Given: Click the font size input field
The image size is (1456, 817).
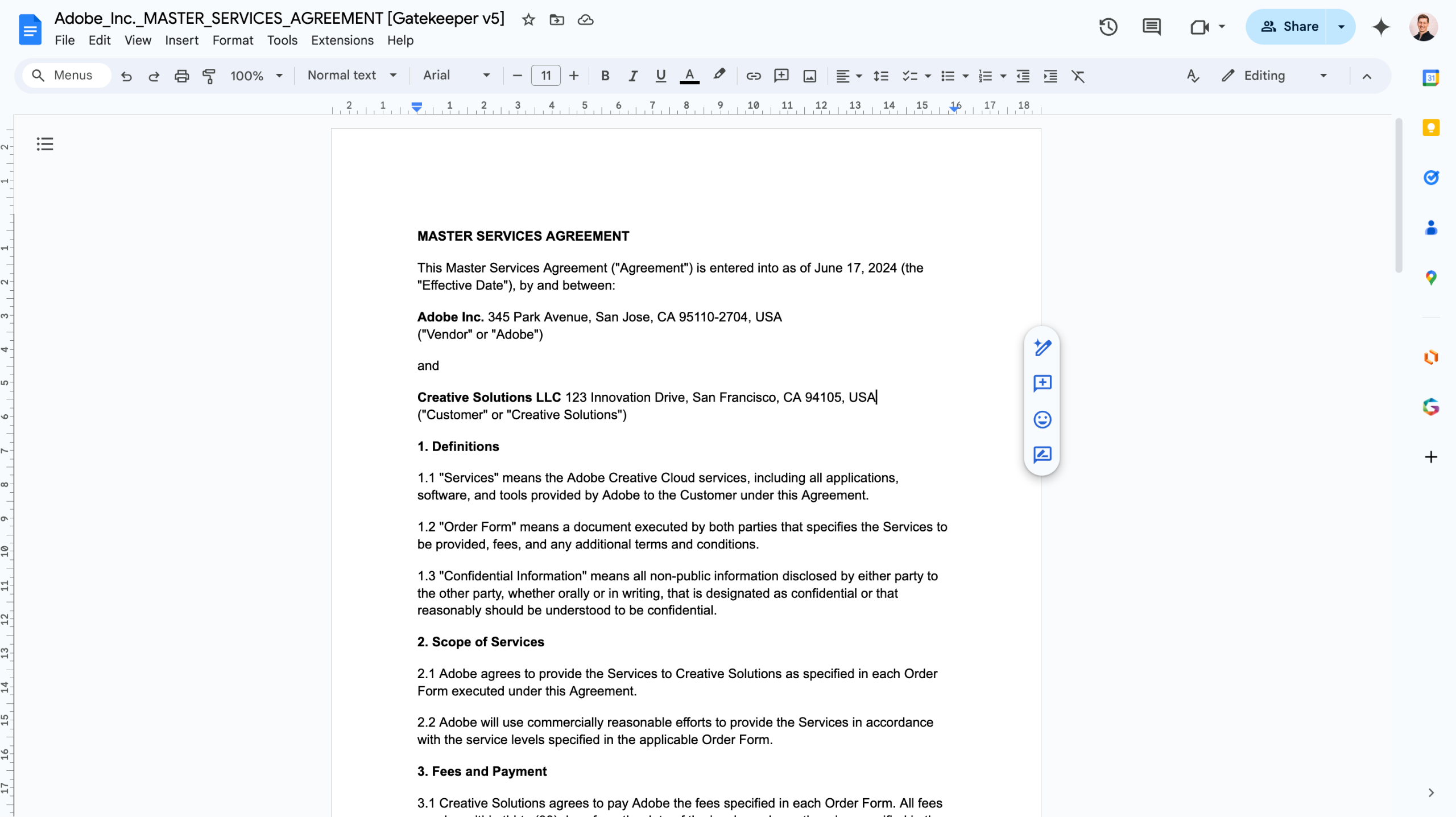Looking at the screenshot, I should tap(545, 76).
